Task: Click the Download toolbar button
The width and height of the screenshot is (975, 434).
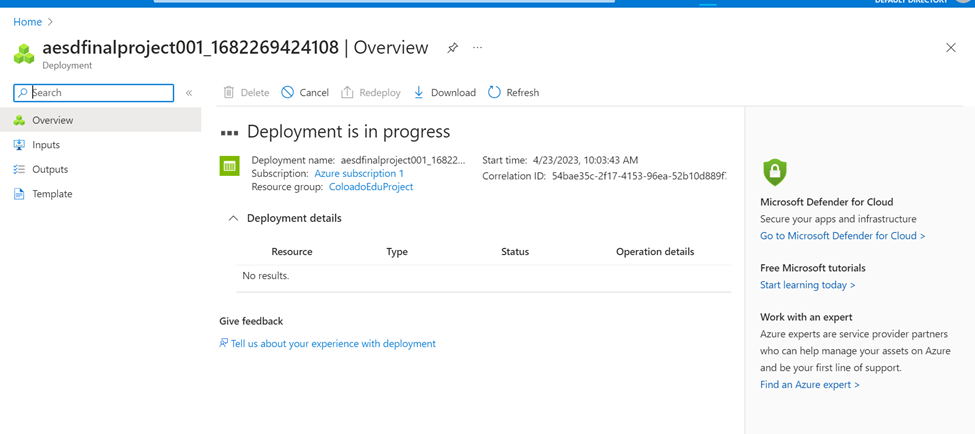Action: [x=445, y=93]
